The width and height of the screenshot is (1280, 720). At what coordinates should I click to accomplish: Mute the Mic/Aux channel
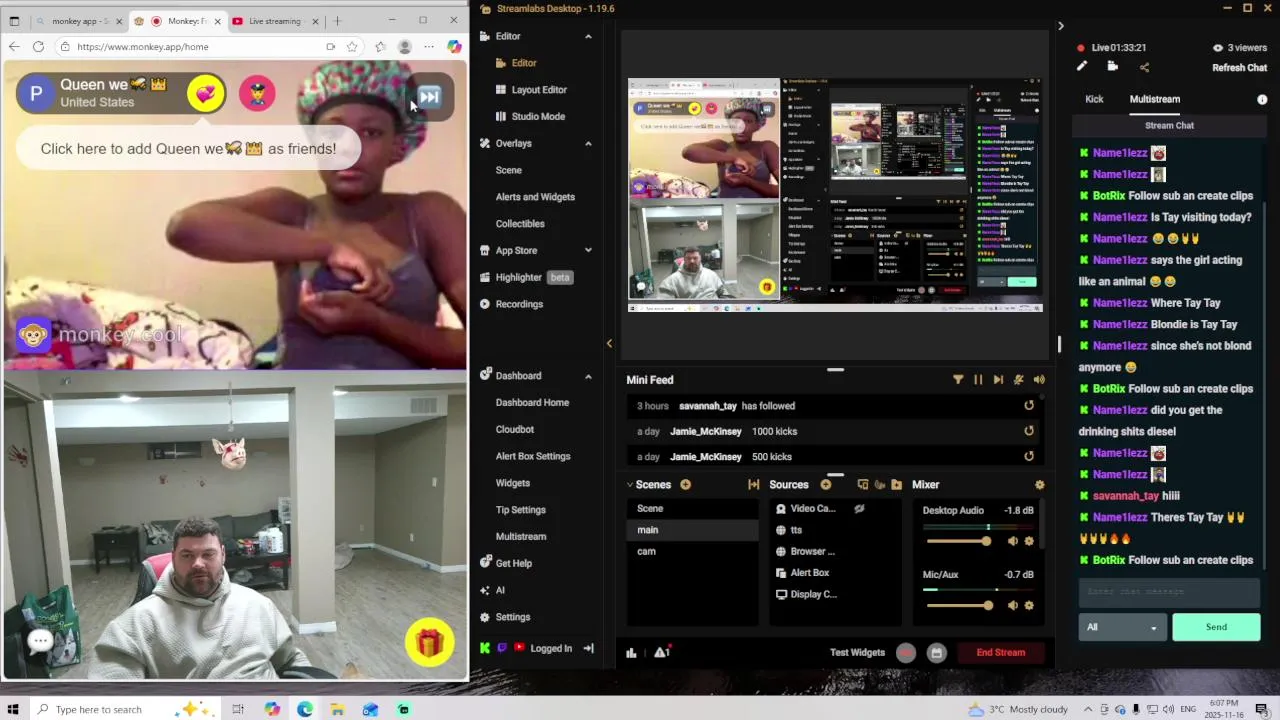point(1012,605)
